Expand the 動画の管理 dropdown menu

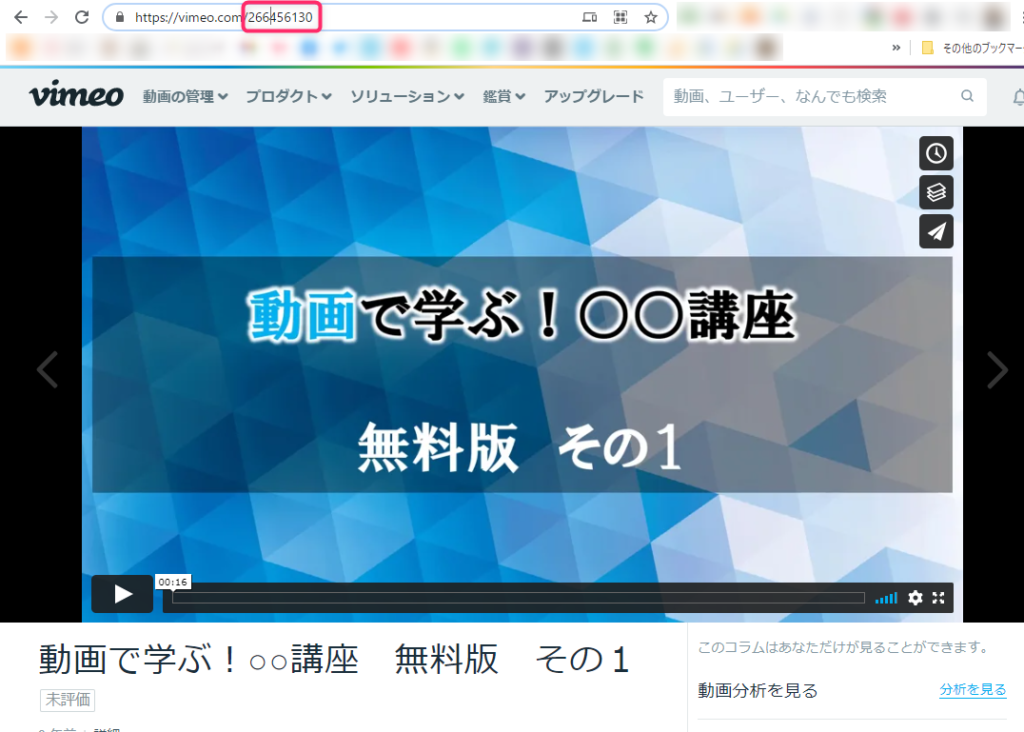(x=185, y=97)
